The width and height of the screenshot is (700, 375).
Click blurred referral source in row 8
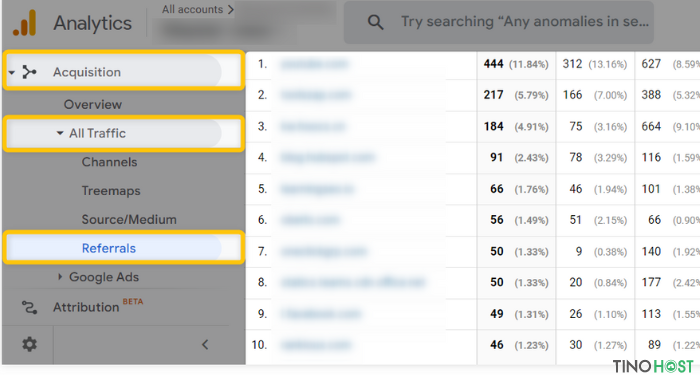[353, 283]
